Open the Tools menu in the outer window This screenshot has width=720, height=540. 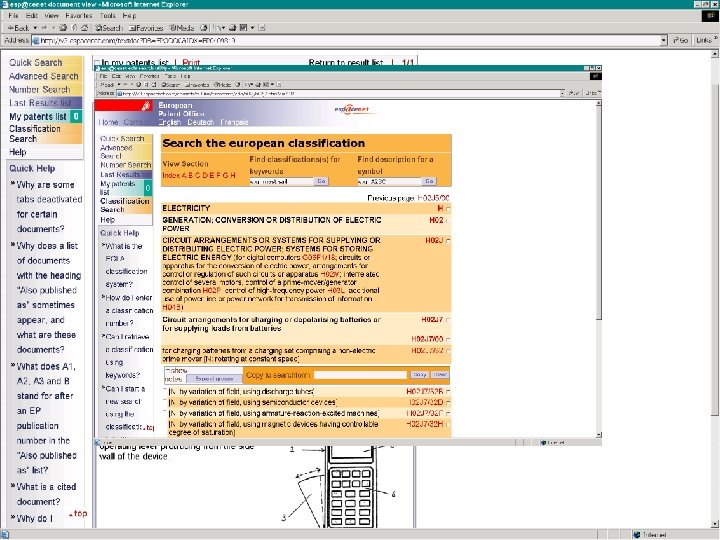point(108,16)
